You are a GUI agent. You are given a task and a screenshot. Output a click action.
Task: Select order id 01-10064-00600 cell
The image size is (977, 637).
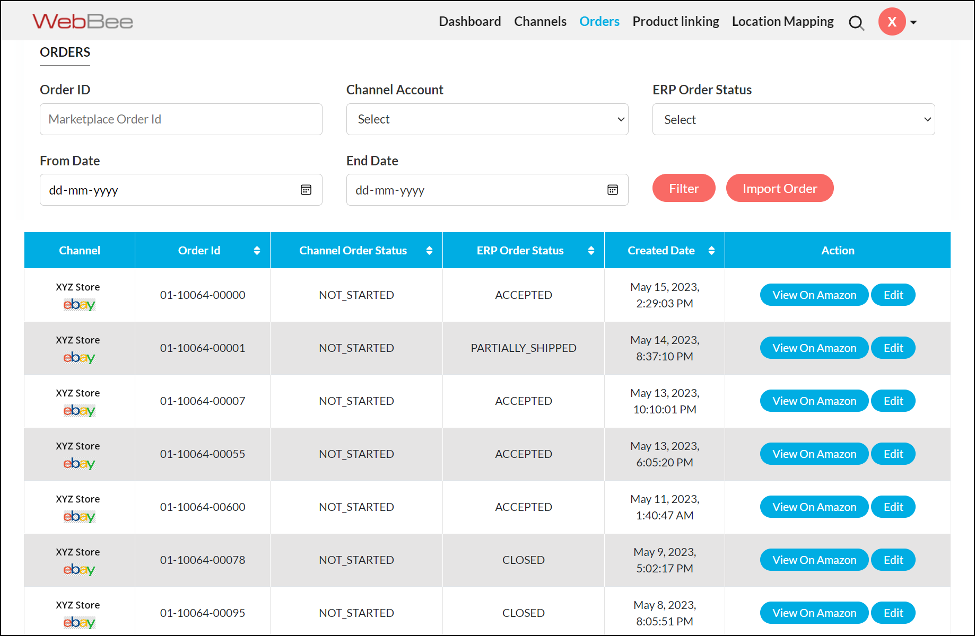[203, 507]
